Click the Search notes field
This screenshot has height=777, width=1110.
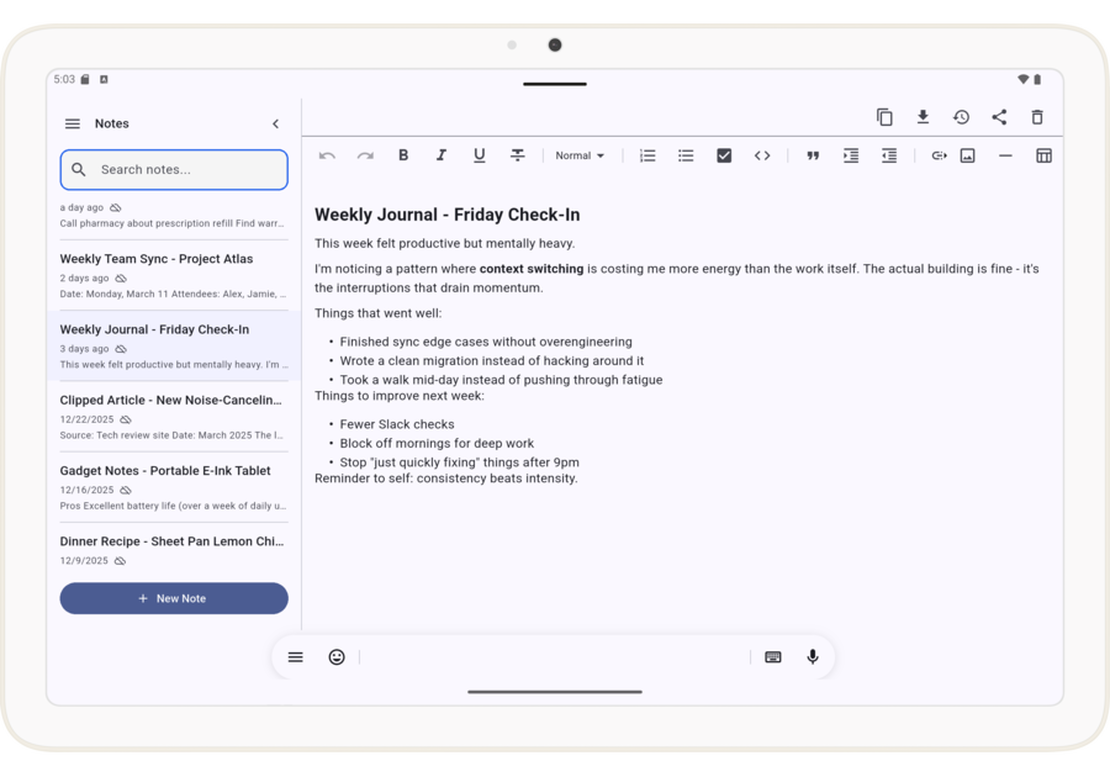click(174, 170)
